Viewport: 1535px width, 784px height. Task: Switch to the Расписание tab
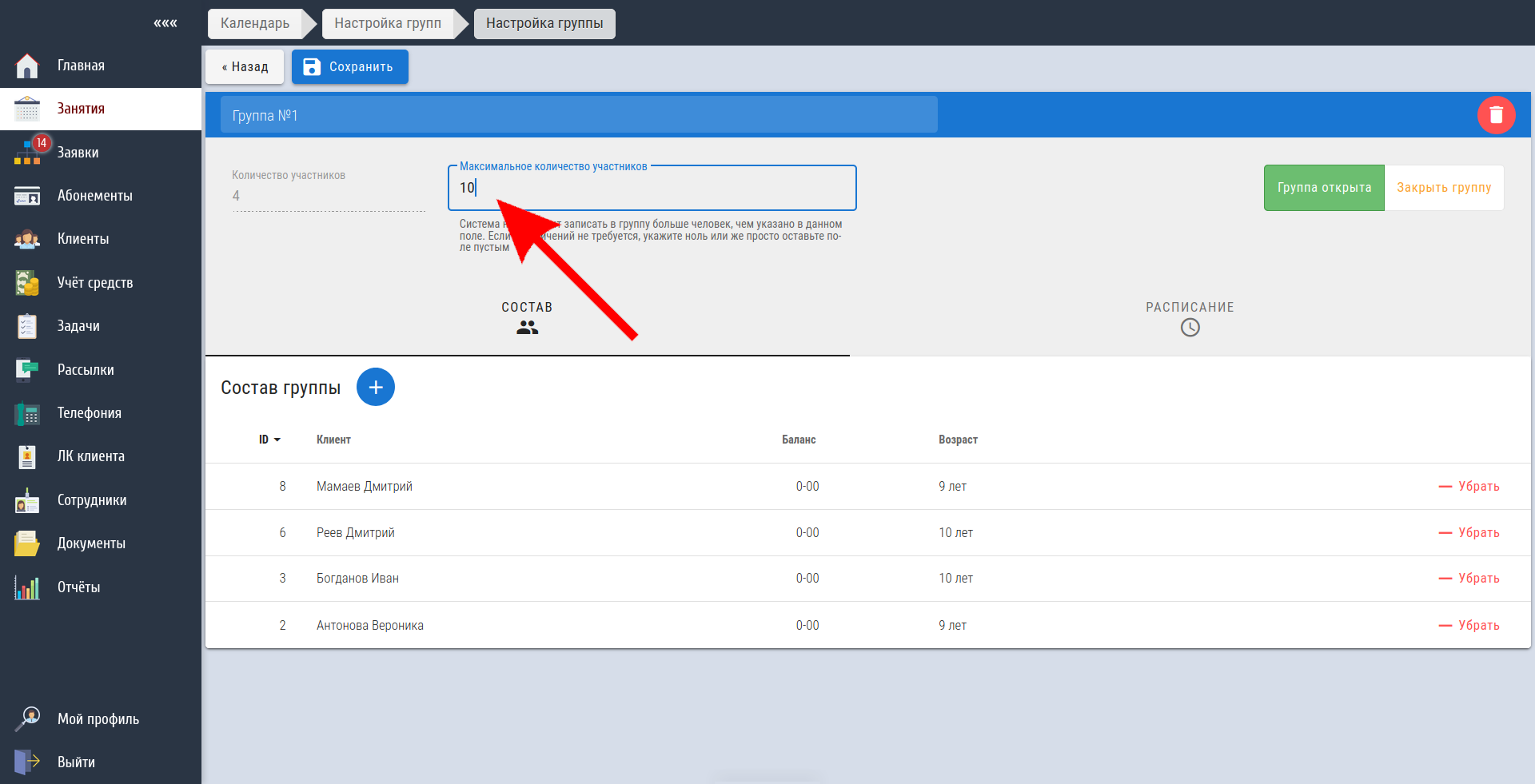point(1190,318)
